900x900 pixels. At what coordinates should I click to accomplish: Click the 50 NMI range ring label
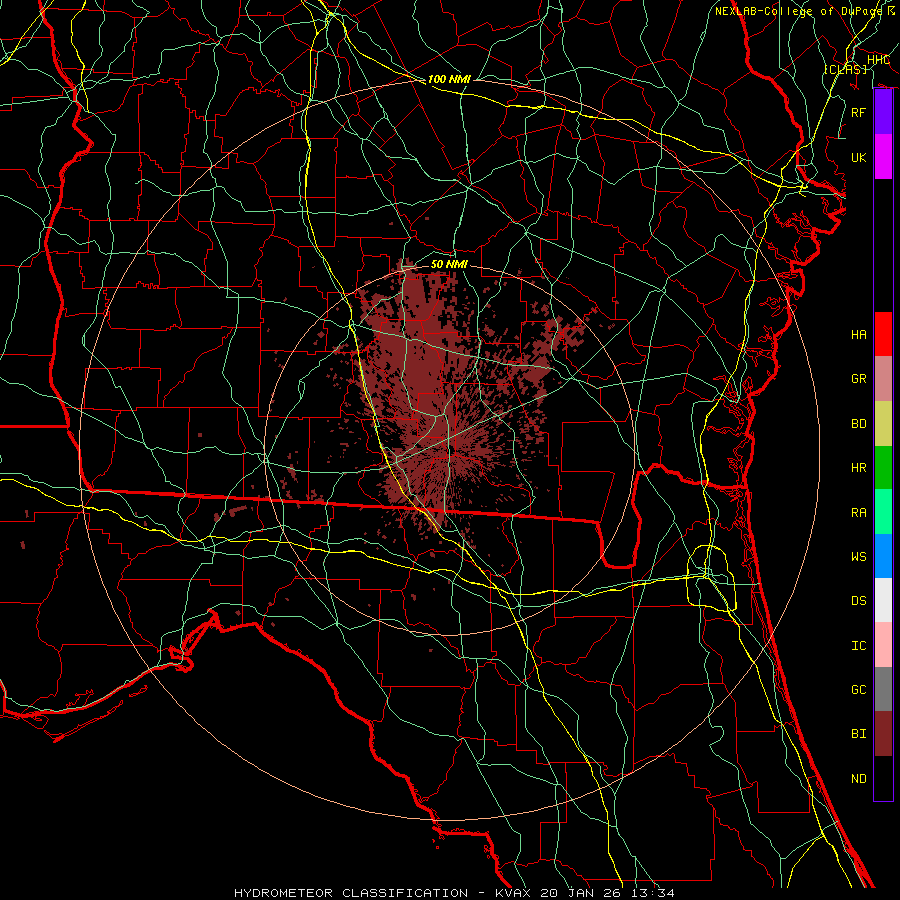tap(449, 264)
